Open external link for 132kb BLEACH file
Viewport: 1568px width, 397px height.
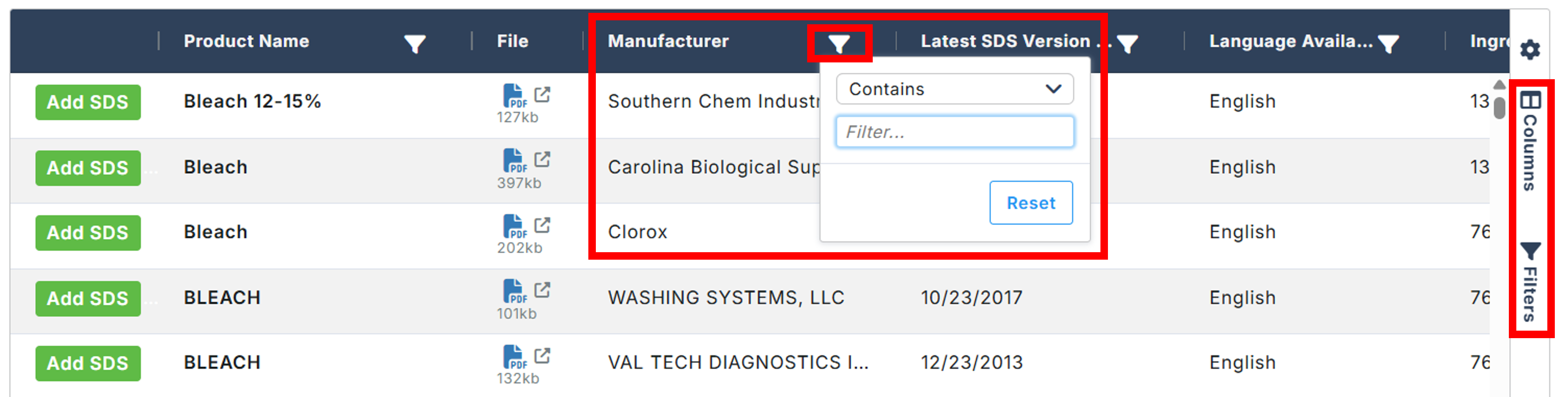(542, 356)
